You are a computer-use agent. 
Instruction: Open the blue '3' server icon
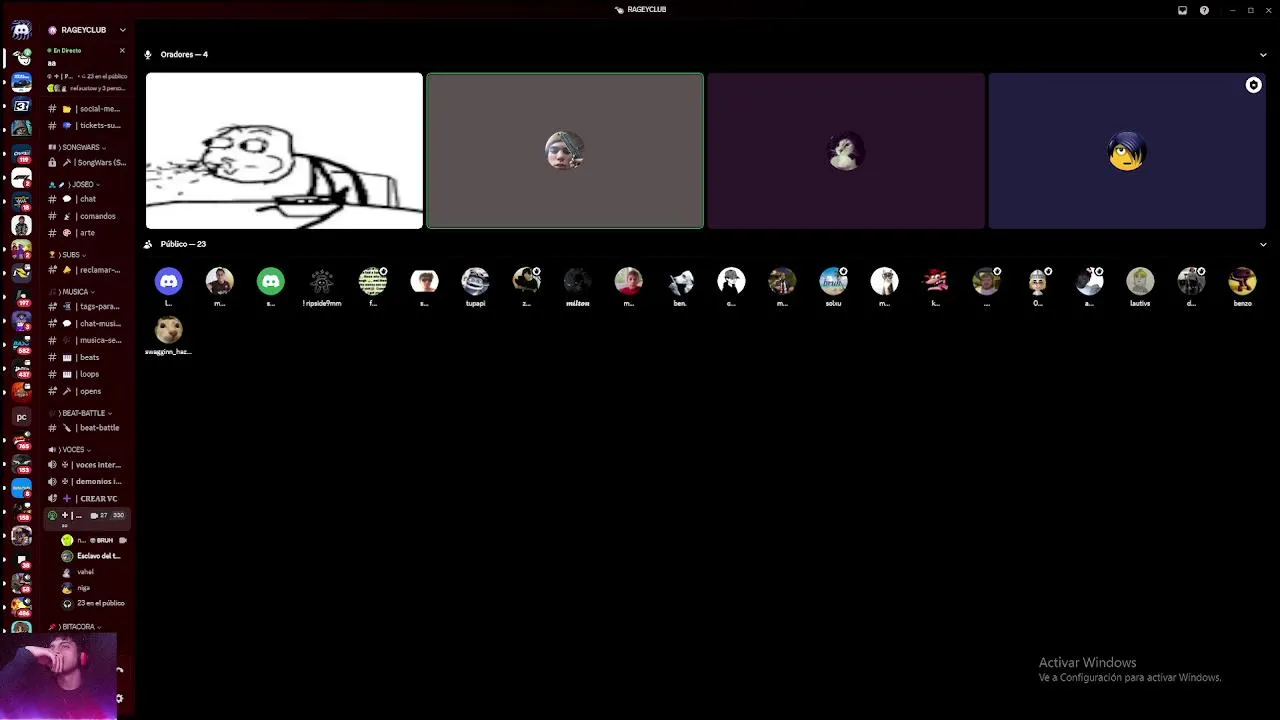pyautogui.click(x=21, y=105)
